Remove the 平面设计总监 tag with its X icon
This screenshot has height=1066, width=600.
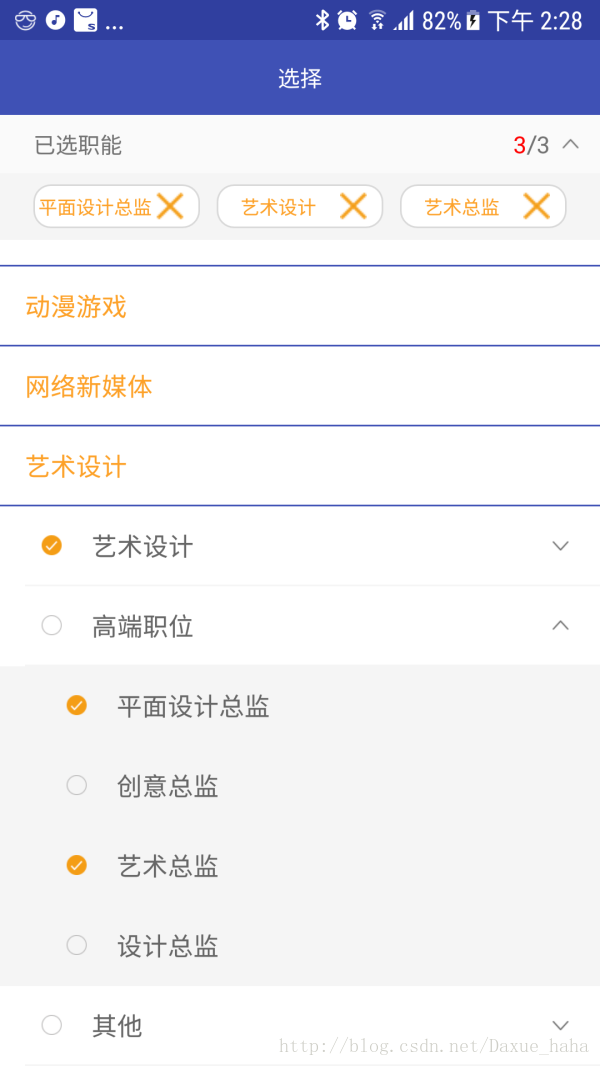pyautogui.click(x=171, y=206)
